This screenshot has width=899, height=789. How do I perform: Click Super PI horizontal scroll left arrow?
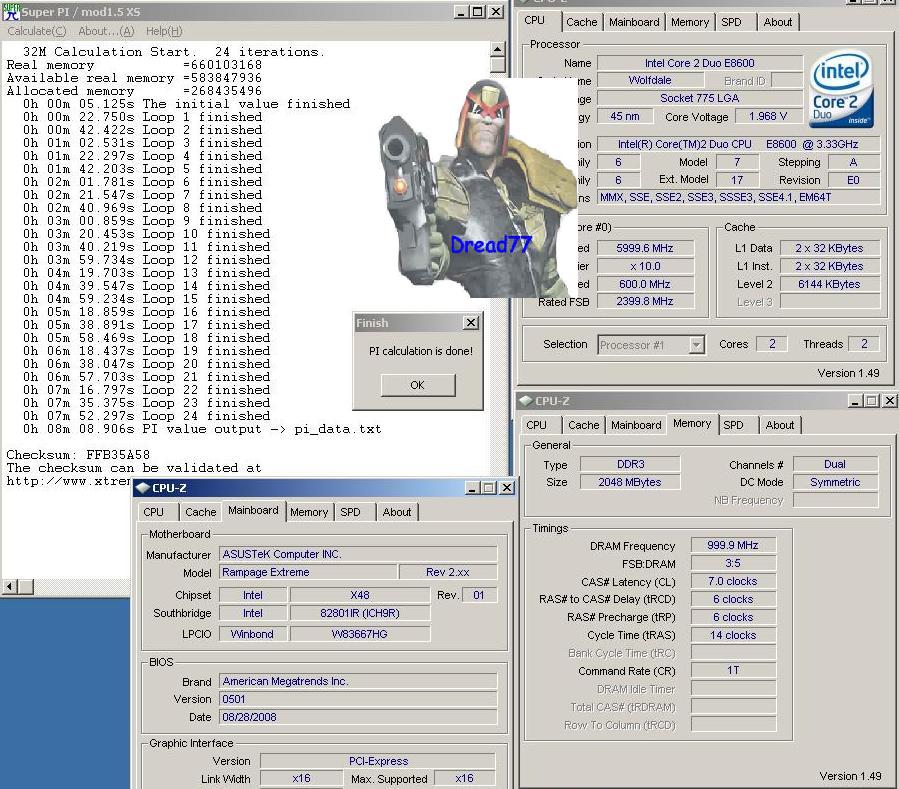coord(9,587)
